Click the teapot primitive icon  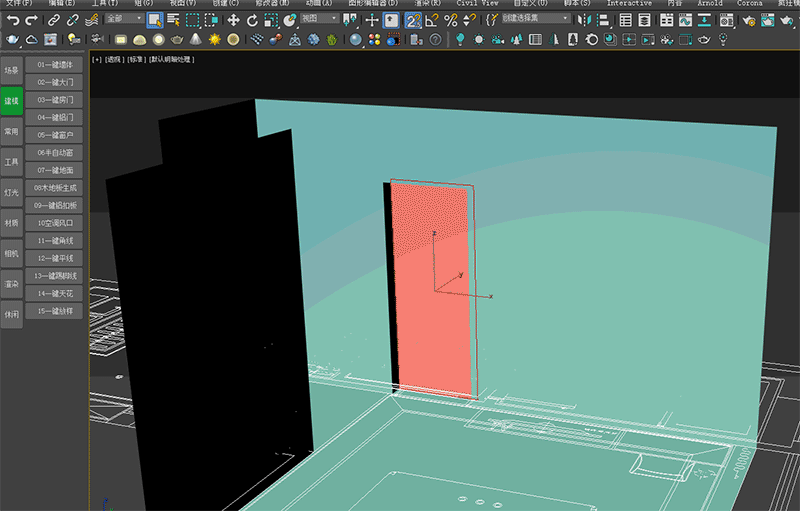[177, 39]
